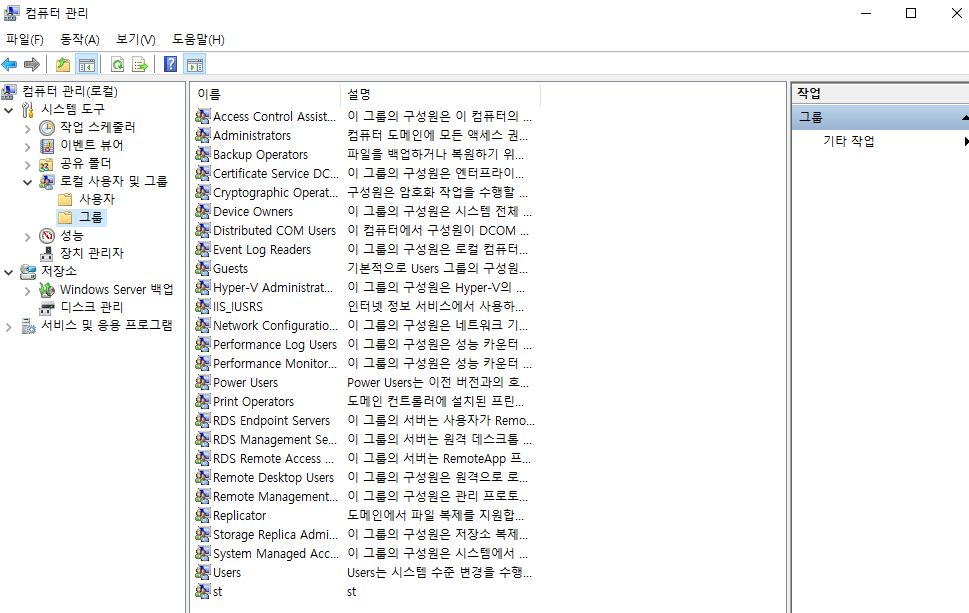Image resolution: width=969 pixels, height=613 pixels.
Task: Sort the list by the 설명 column header
Action: tap(440, 94)
